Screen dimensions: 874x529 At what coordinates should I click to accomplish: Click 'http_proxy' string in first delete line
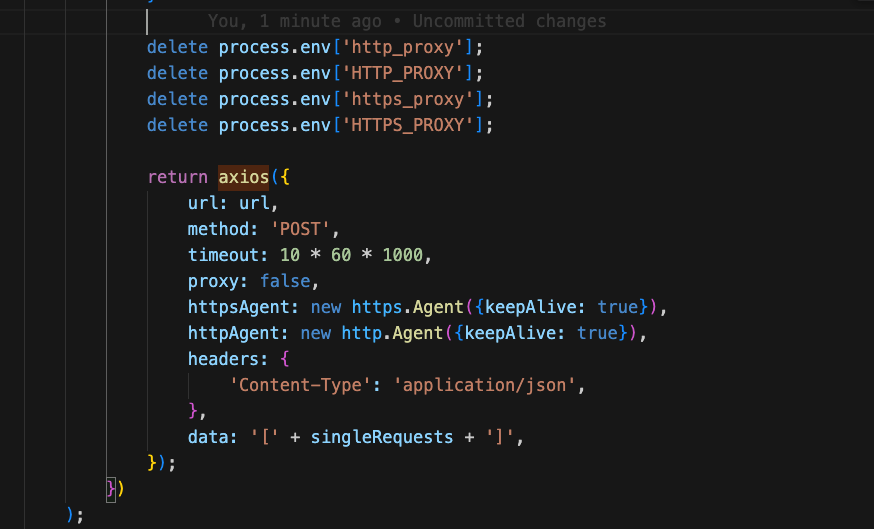402,47
